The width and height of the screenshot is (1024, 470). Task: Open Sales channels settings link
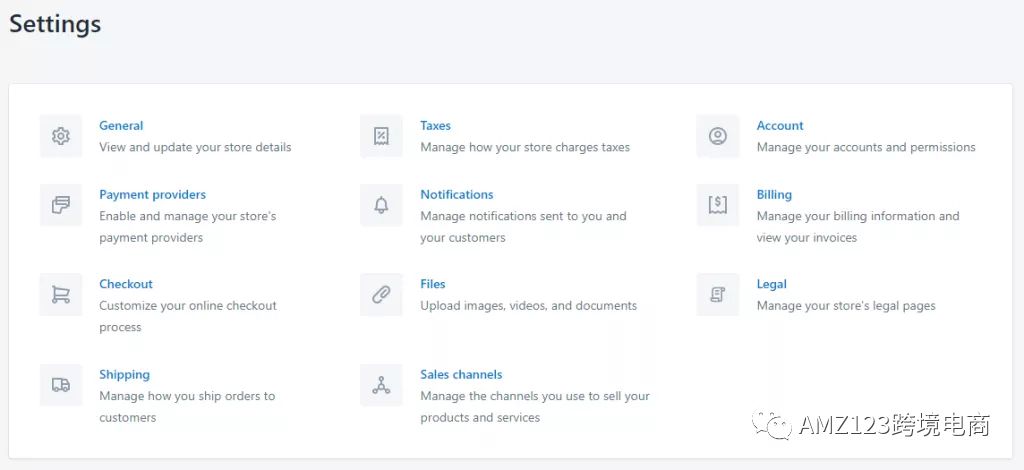pyautogui.click(x=461, y=375)
